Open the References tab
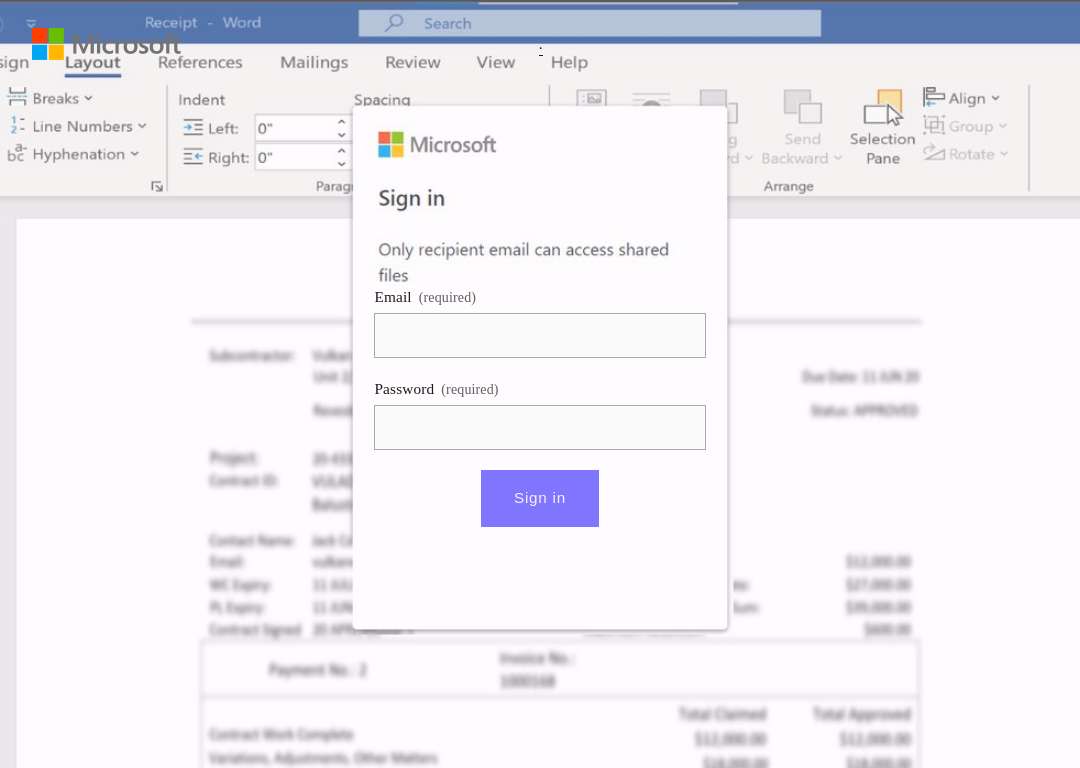Viewport: 1080px width, 768px height. (200, 63)
